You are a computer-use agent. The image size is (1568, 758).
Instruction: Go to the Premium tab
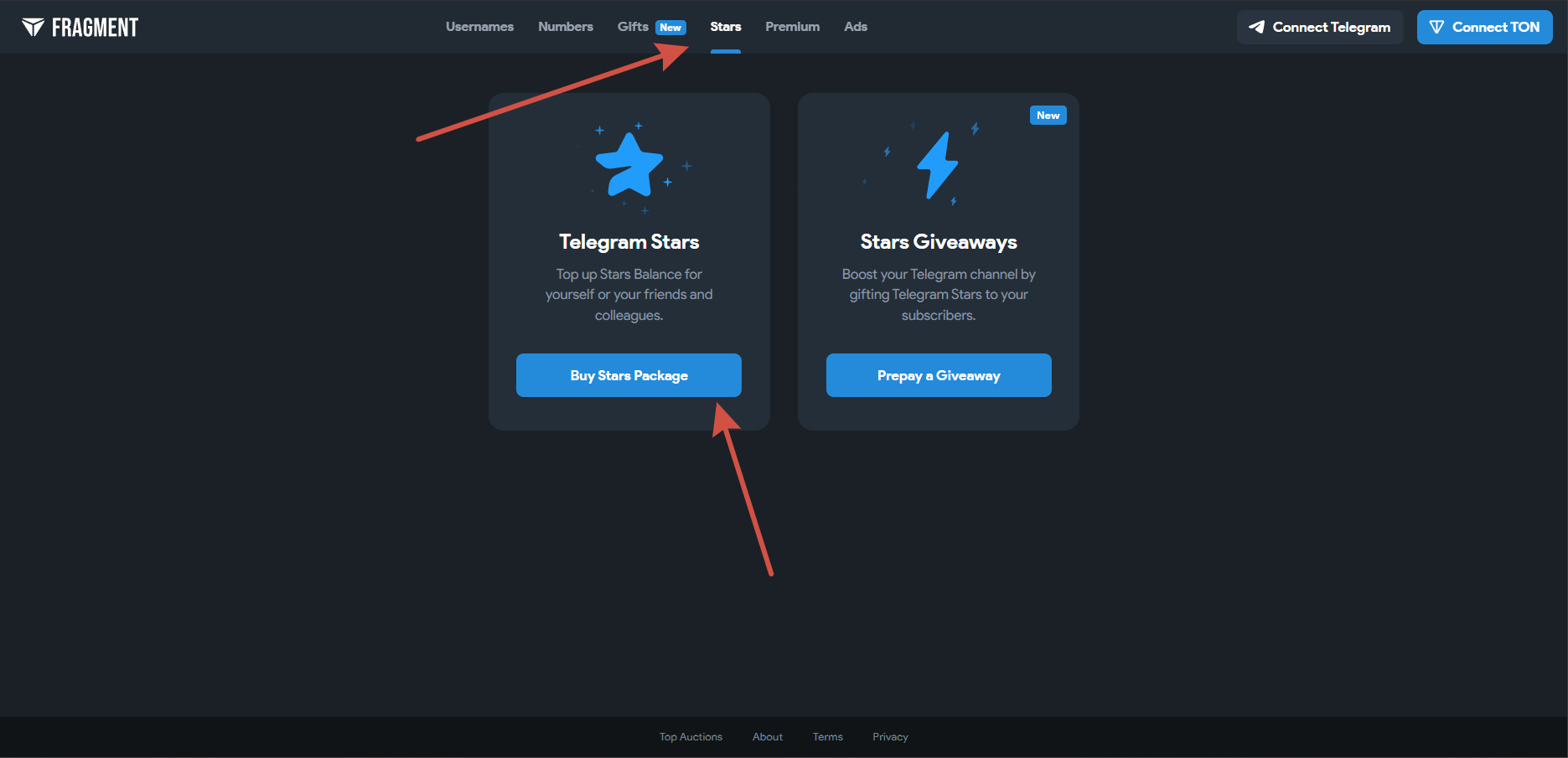(793, 27)
